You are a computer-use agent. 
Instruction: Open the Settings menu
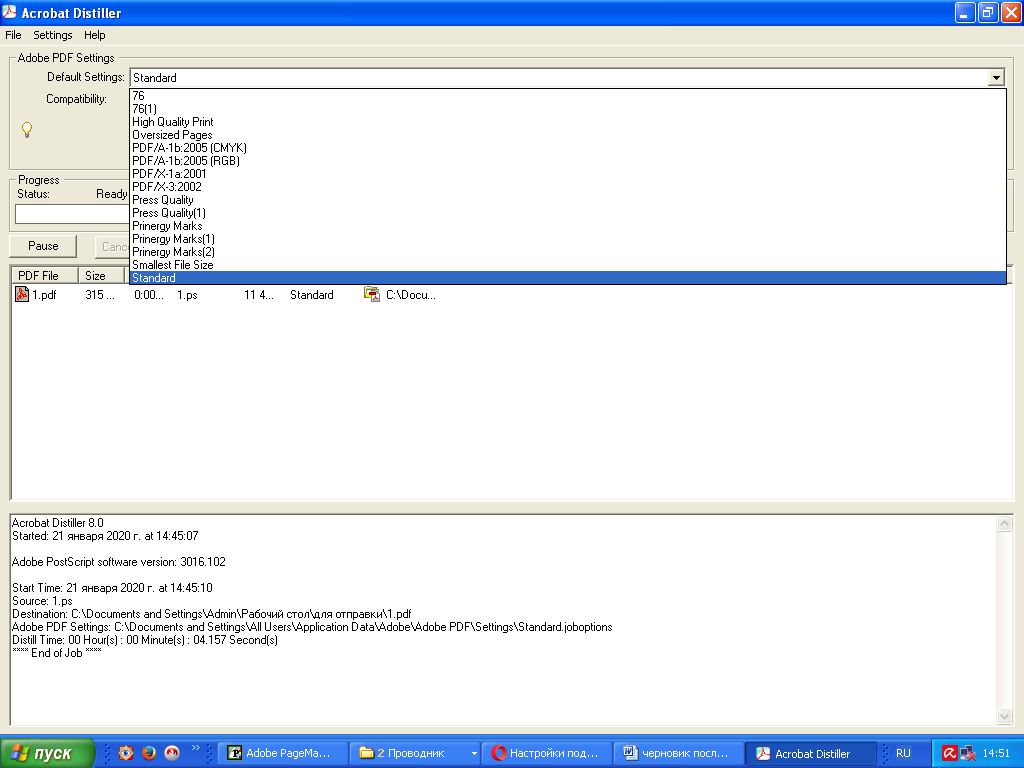52,35
